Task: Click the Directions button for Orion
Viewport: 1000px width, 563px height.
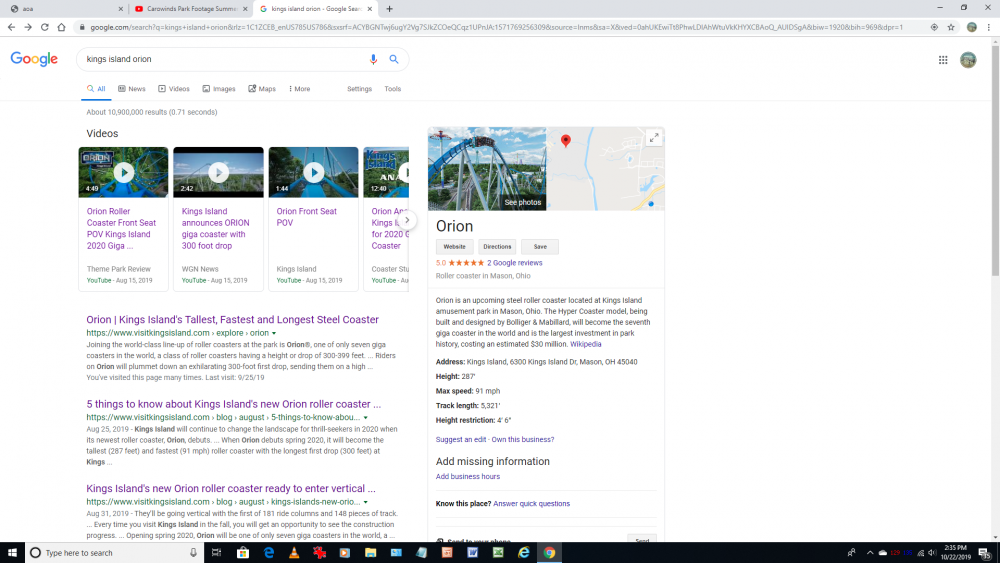Action: click(497, 247)
